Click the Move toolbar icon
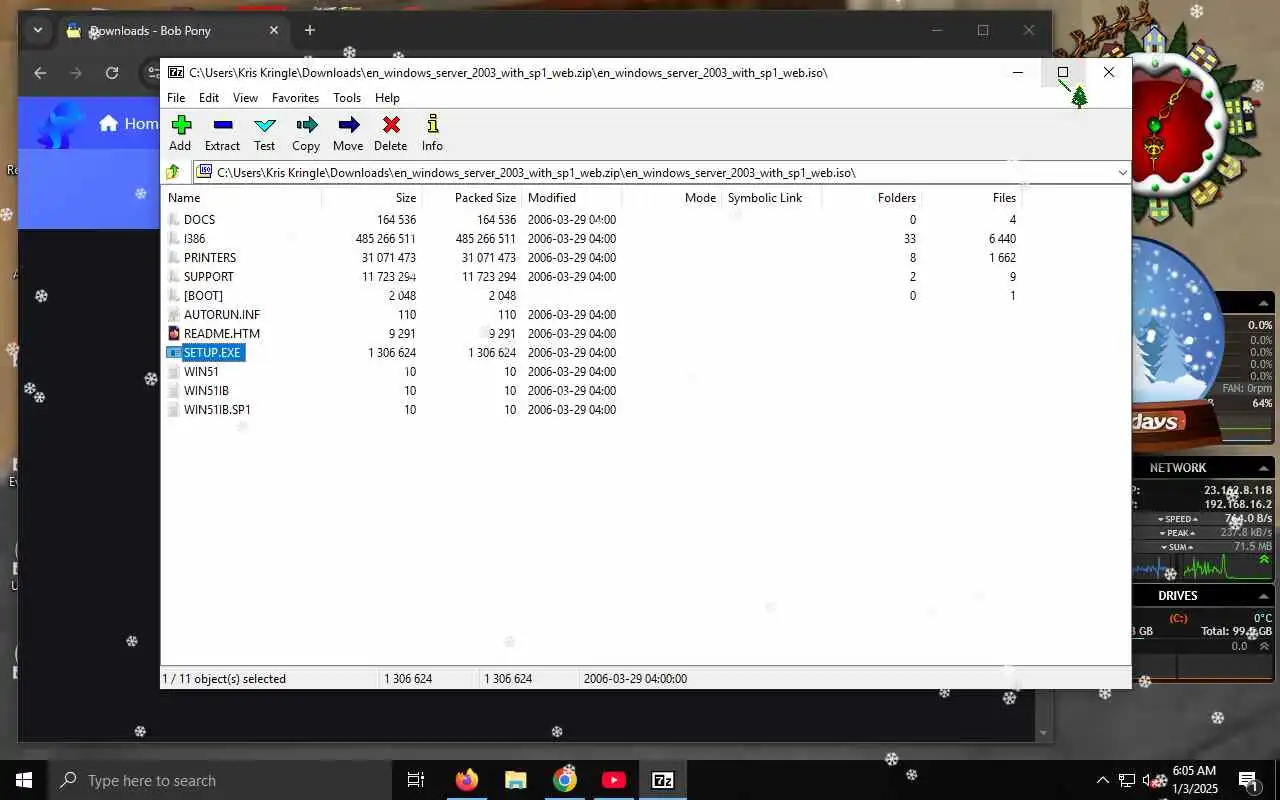Viewport: 1280px width, 800px height. (348, 133)
